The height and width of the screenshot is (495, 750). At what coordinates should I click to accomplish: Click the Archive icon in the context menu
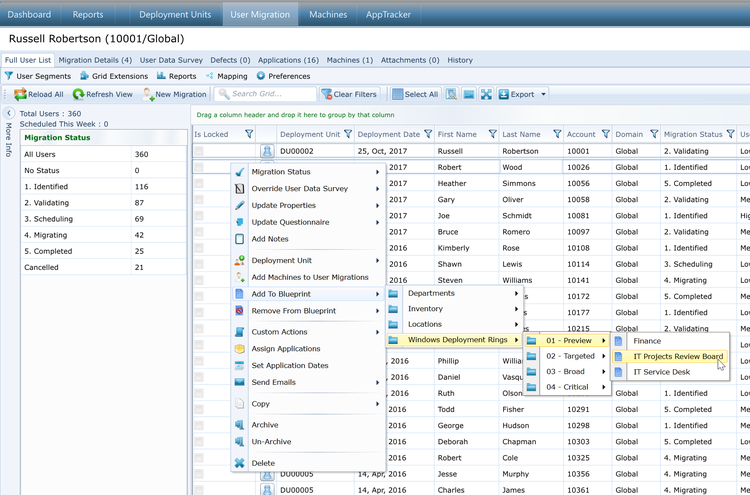(240, 425)
